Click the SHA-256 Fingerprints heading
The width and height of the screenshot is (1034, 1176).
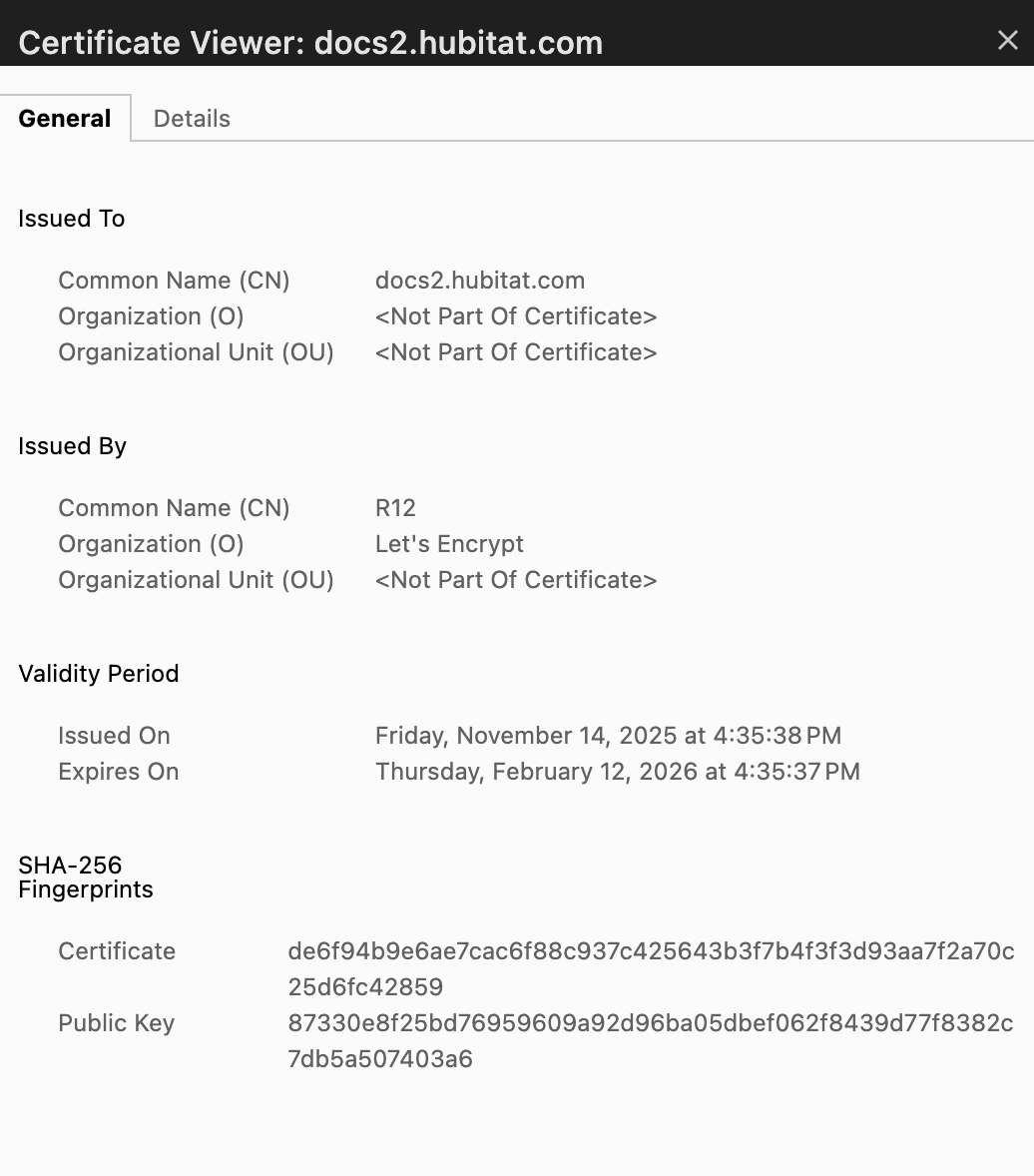click(x=86, y=878)
